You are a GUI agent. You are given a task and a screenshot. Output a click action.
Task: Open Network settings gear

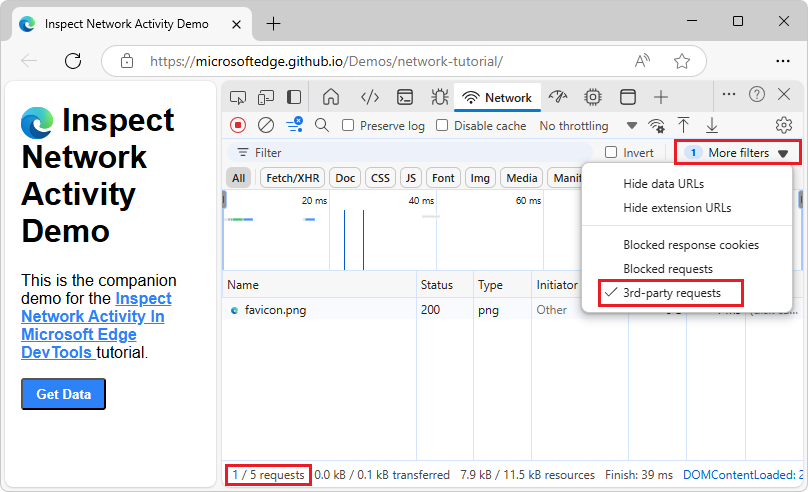784,125
